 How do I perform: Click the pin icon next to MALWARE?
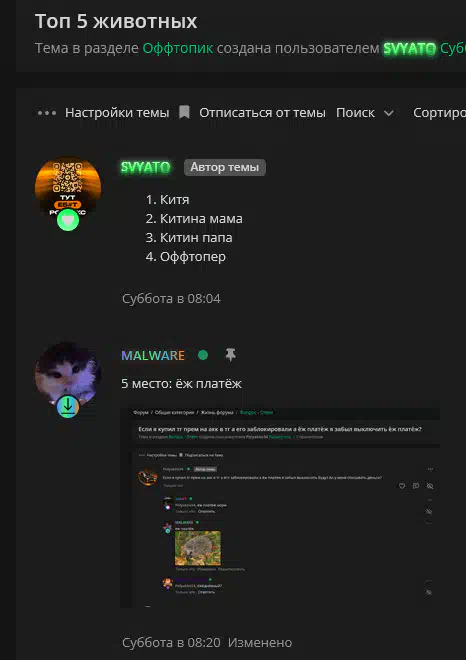230,355
